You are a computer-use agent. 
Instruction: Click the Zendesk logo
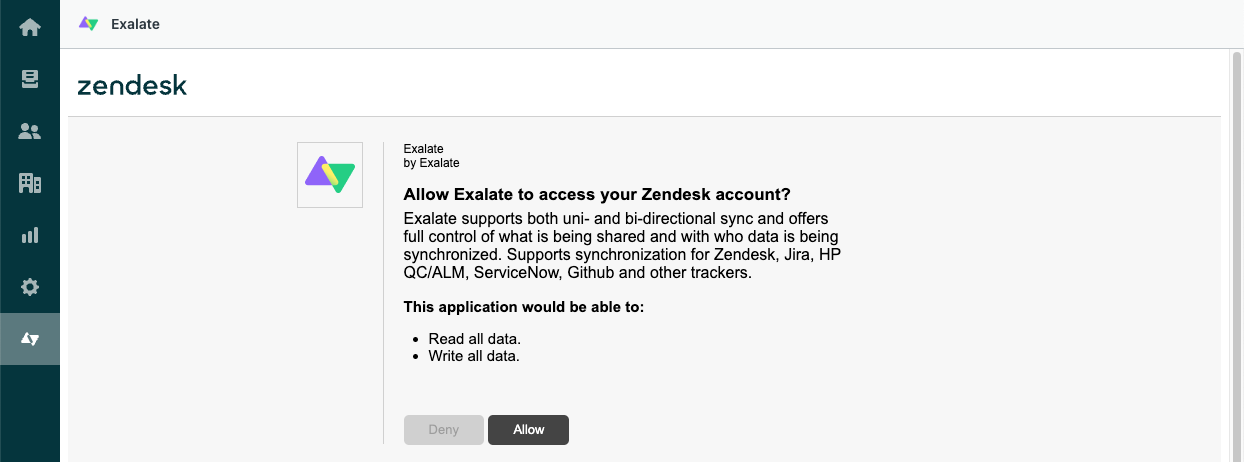132,86
